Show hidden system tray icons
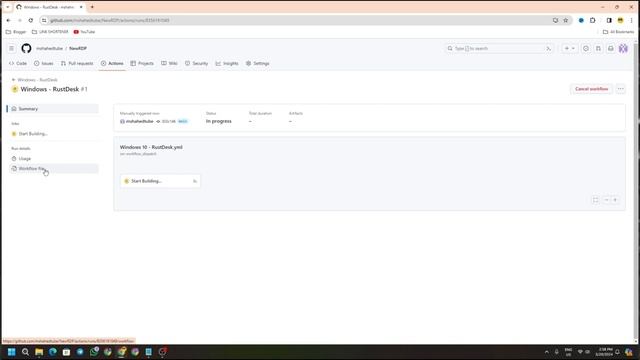640x360 pixels. click(x=547, y=352)
